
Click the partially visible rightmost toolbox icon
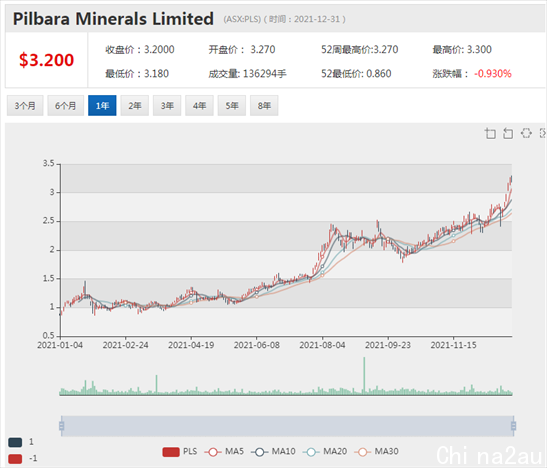point(543,133)
